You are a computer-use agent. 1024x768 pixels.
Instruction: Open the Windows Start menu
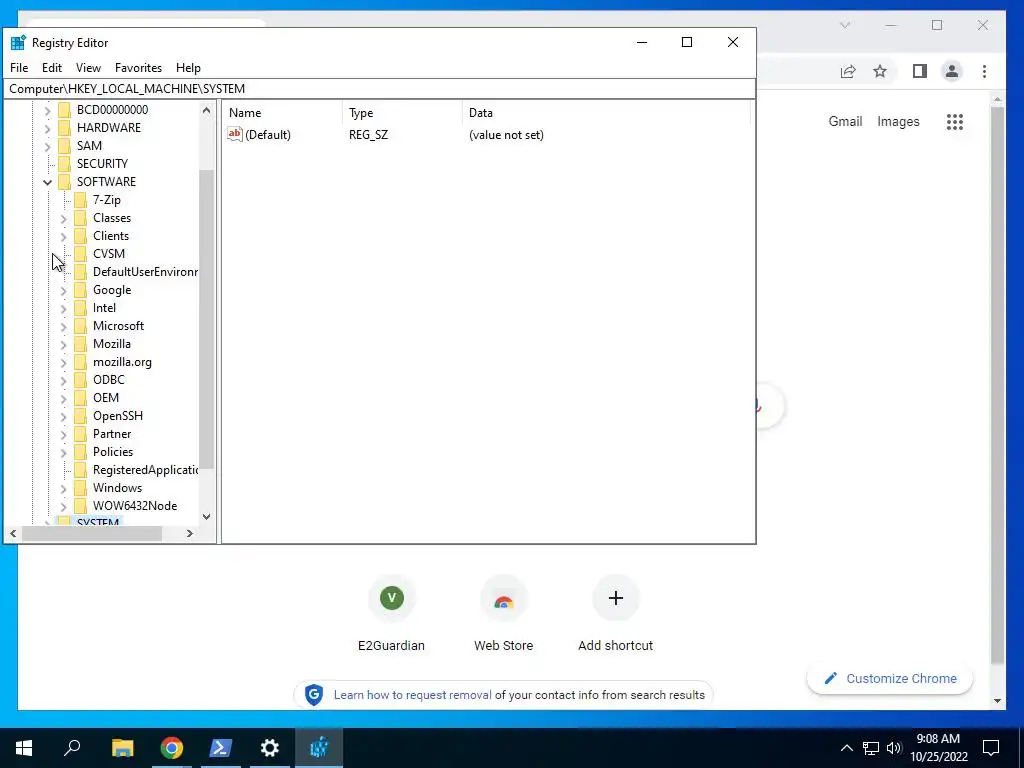(x=24, y=748)
